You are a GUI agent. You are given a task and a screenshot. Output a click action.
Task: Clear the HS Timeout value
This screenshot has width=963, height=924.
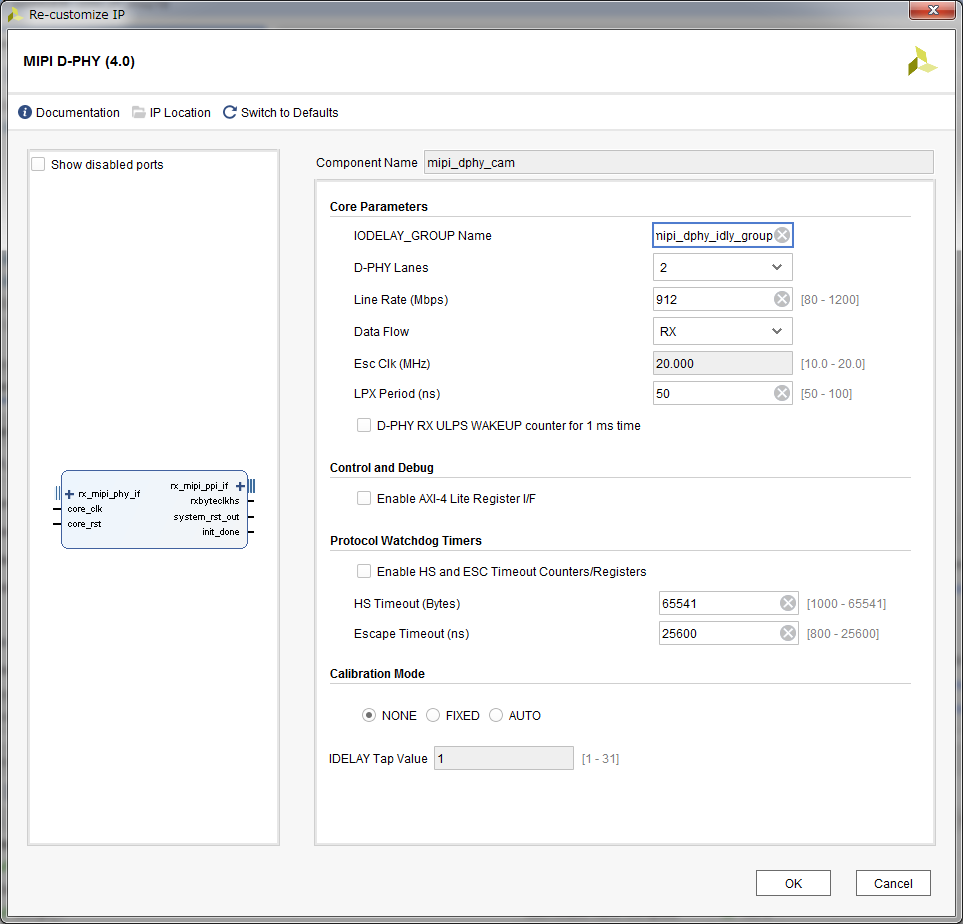point(788,603)
